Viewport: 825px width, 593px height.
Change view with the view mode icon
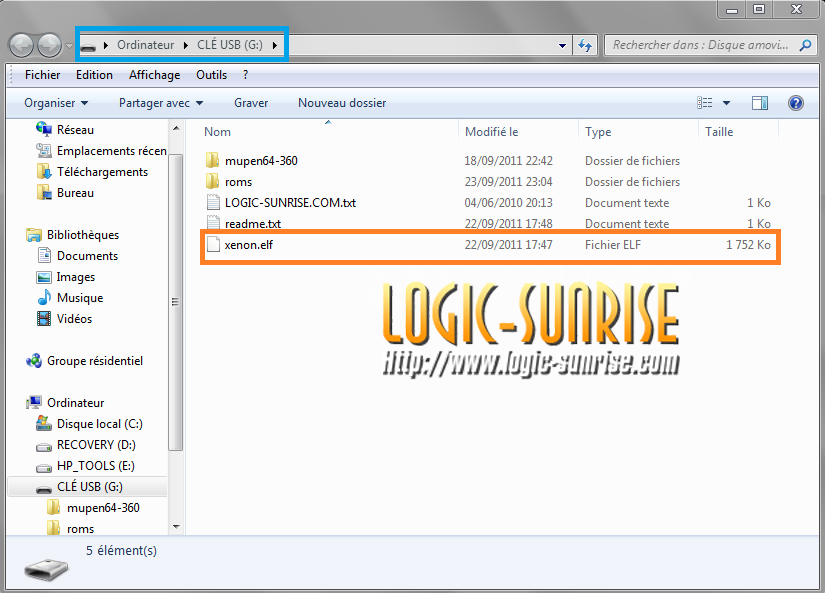tap(705, 103)
